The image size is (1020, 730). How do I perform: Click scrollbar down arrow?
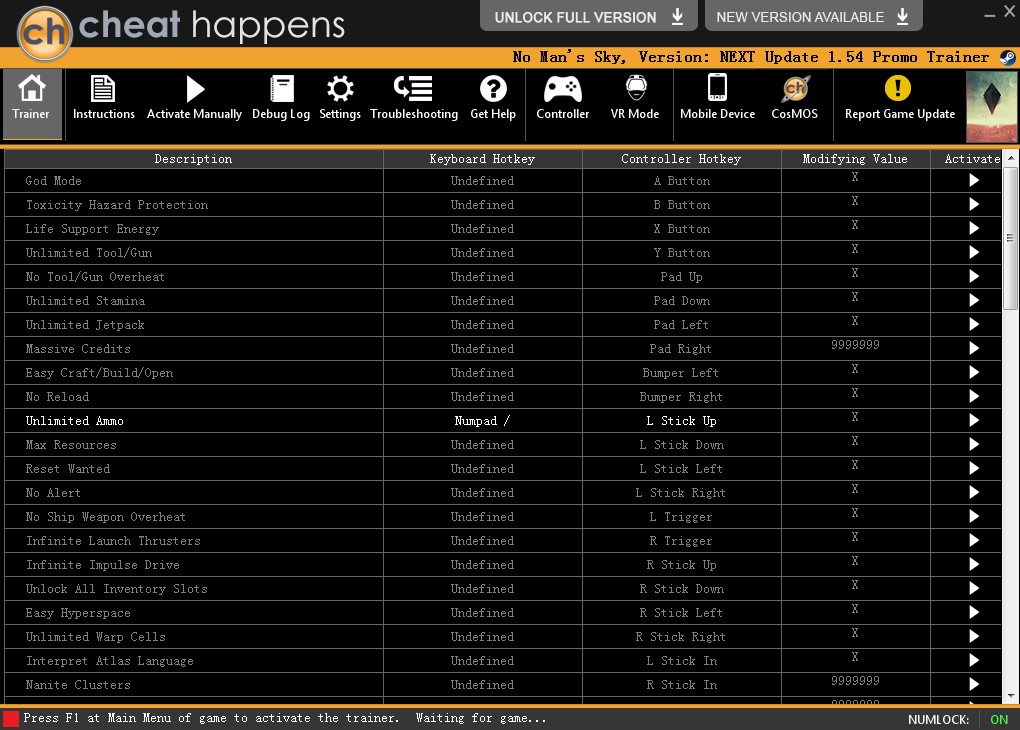[x=1010, y=696]
